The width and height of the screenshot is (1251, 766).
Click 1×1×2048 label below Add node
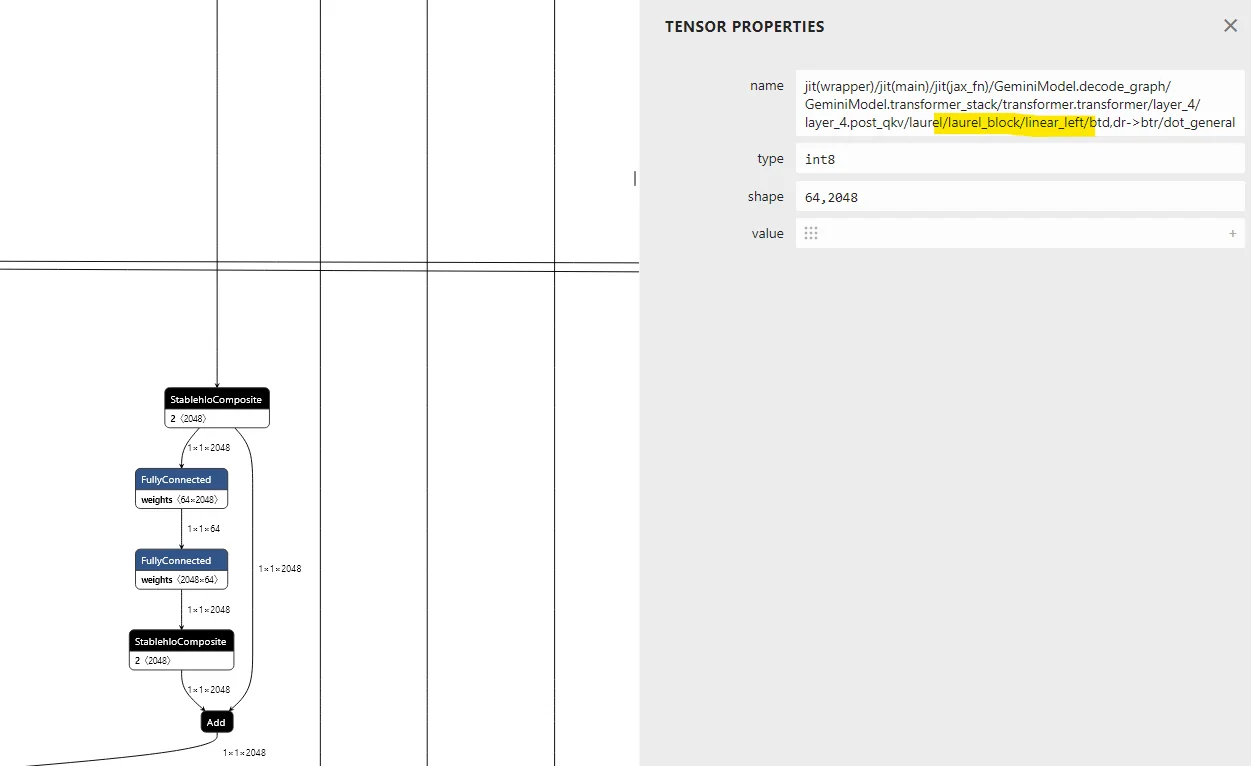tap(244, 752)
